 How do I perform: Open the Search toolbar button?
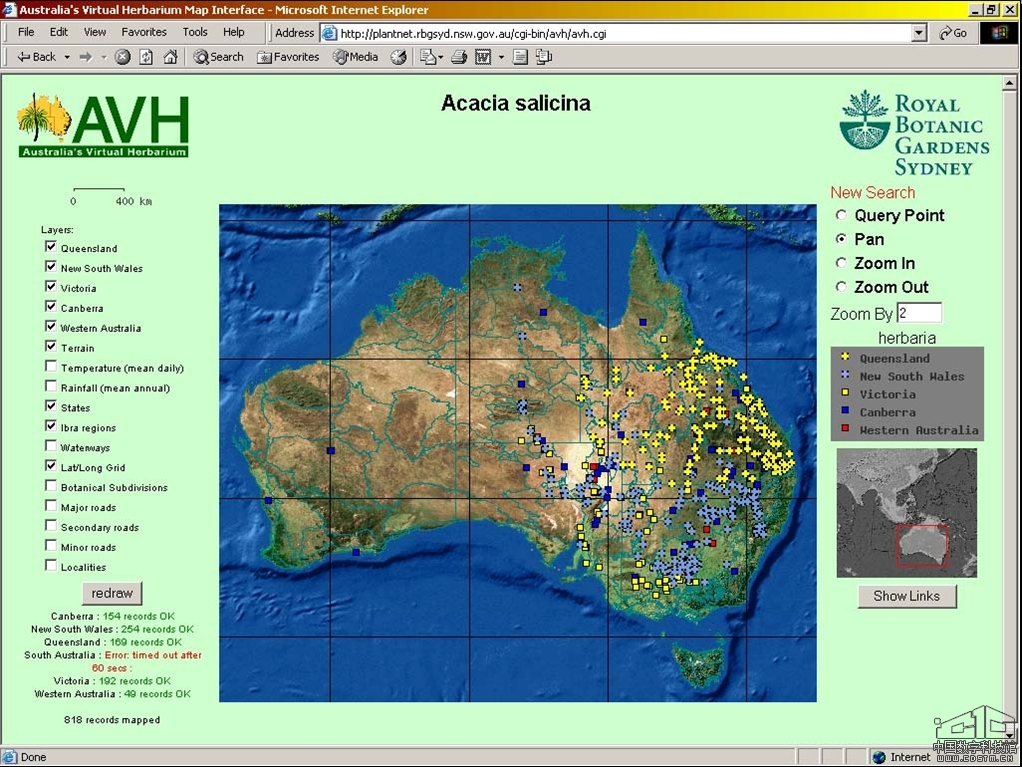[218, 57]
